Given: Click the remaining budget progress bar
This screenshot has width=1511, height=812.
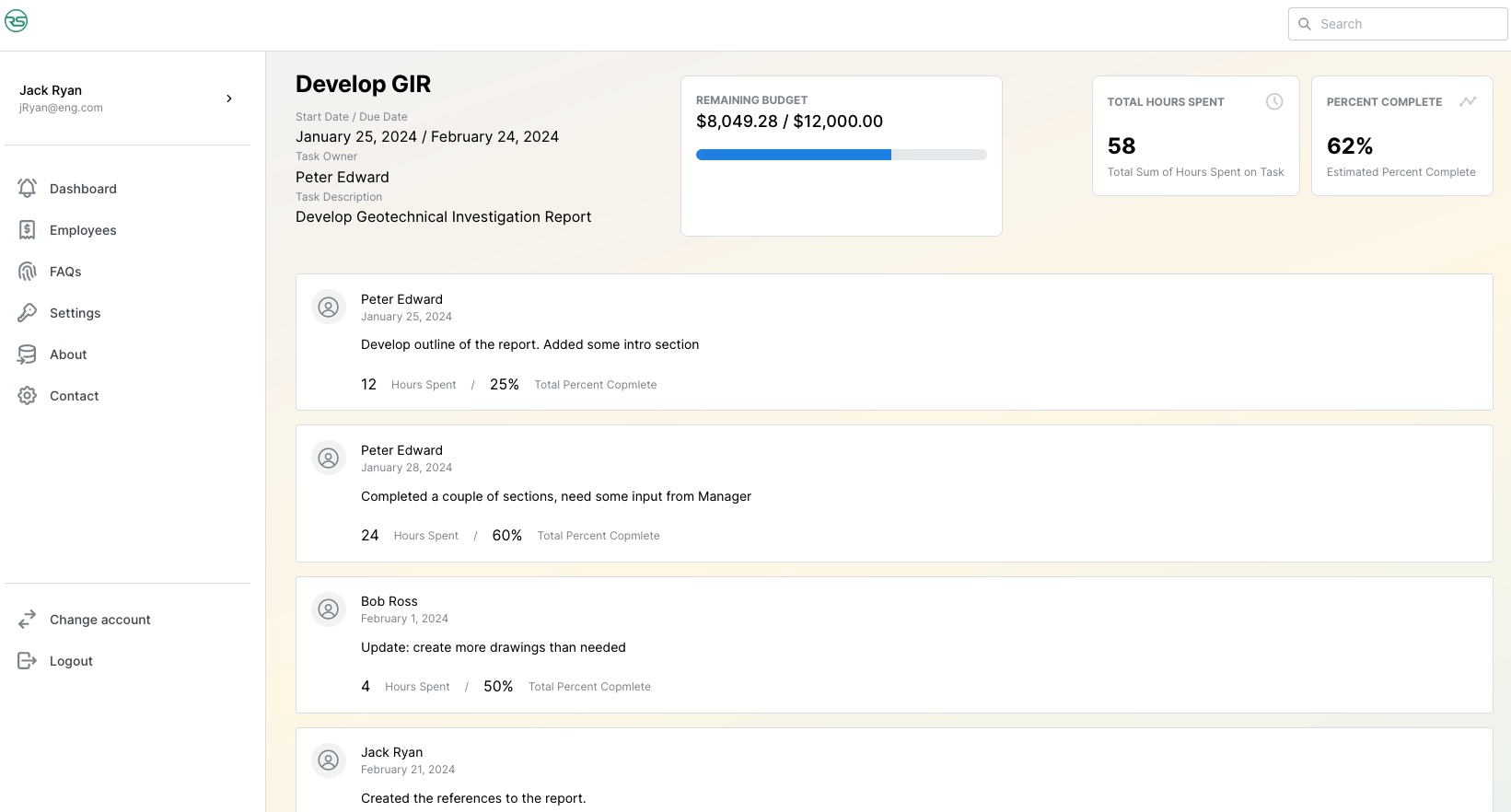Looking at the screenshot, I should (x=842, y=155).
